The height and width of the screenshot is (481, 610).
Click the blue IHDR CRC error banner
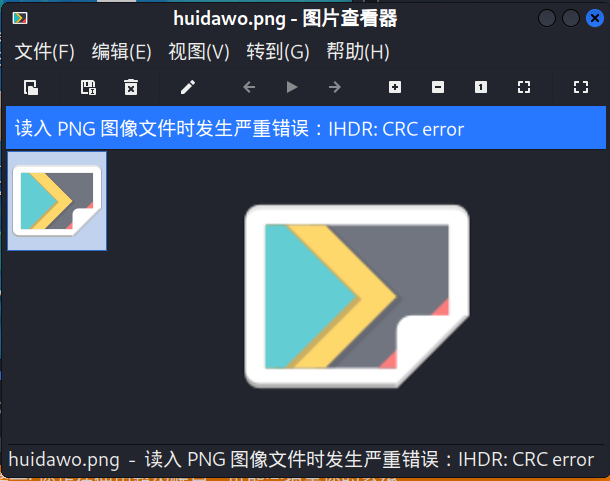pyautogui.click(x=306, y=128)
